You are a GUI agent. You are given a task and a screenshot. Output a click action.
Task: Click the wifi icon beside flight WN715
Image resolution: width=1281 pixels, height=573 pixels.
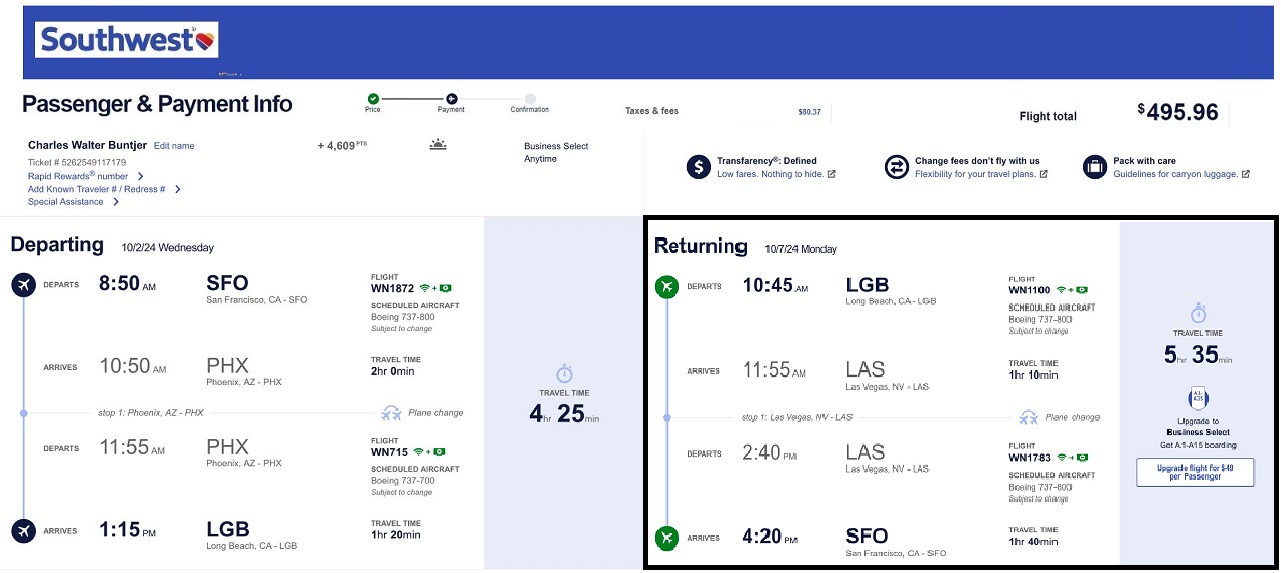(x=418, y=451)
